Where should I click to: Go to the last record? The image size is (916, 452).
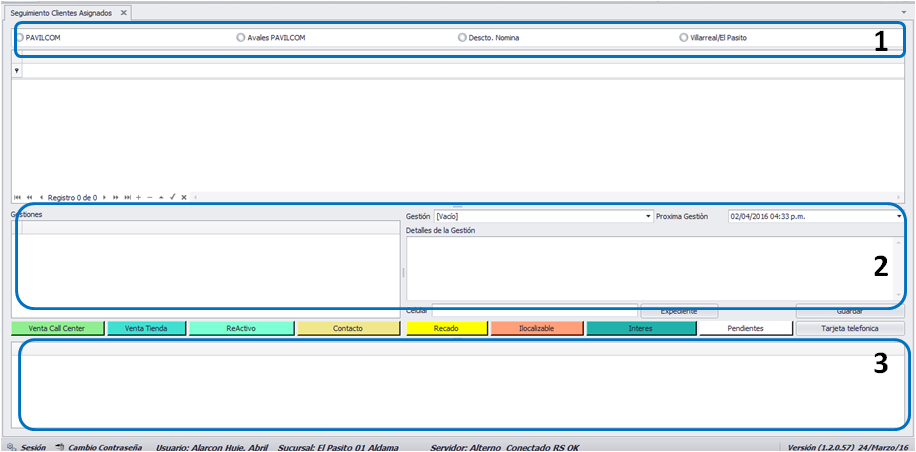click(x=128, y=197)
